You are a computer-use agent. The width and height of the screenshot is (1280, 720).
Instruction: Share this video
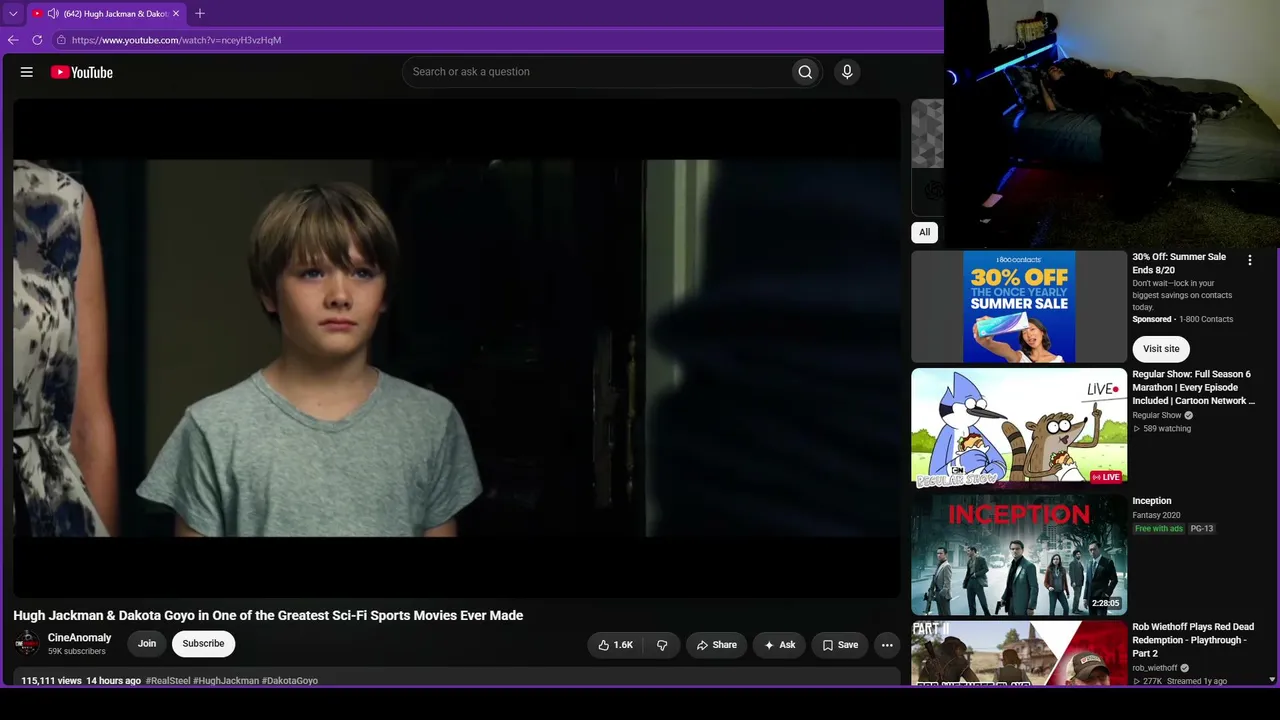716,645
